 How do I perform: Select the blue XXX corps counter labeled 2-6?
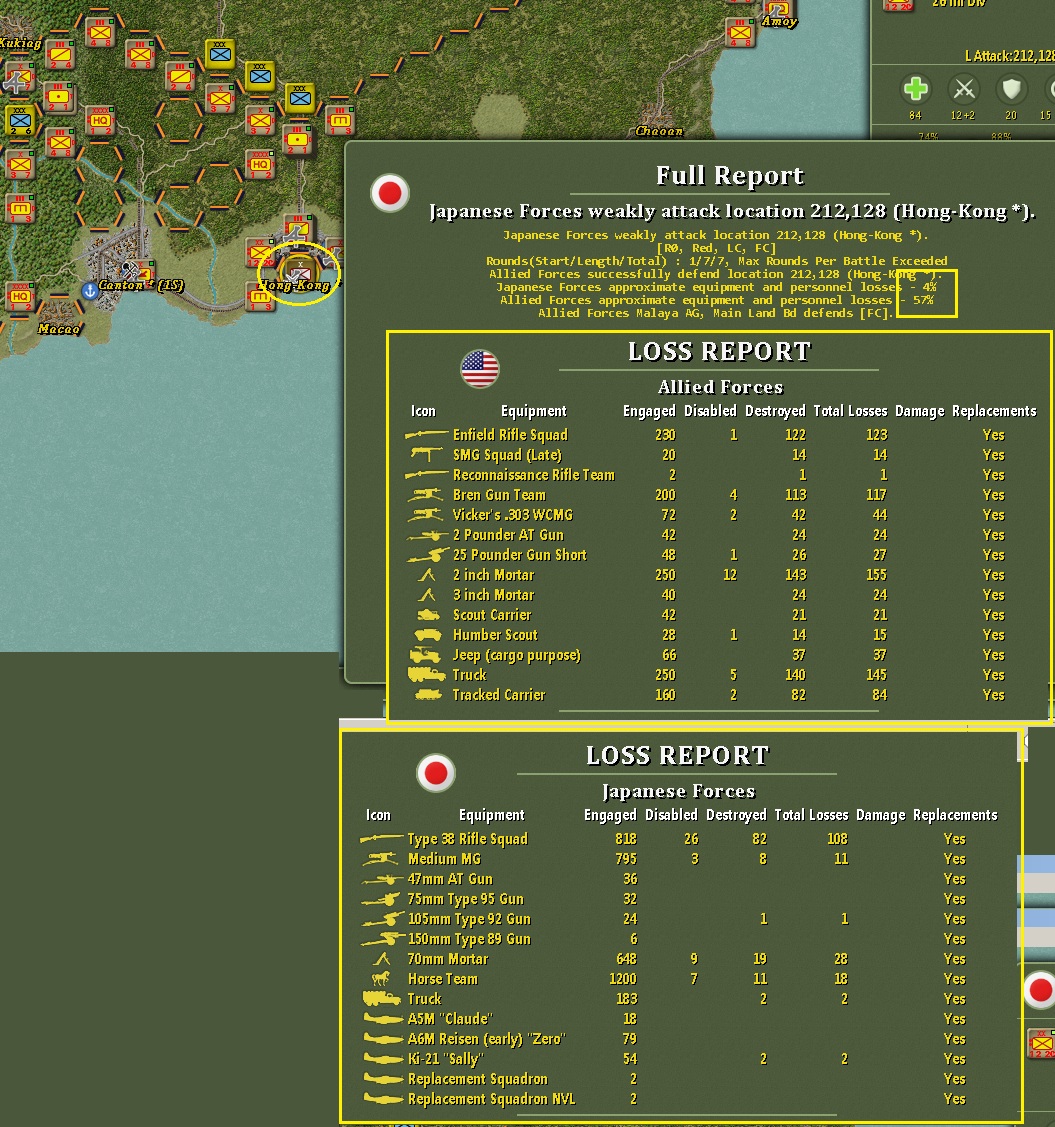[x=19, y=121]
